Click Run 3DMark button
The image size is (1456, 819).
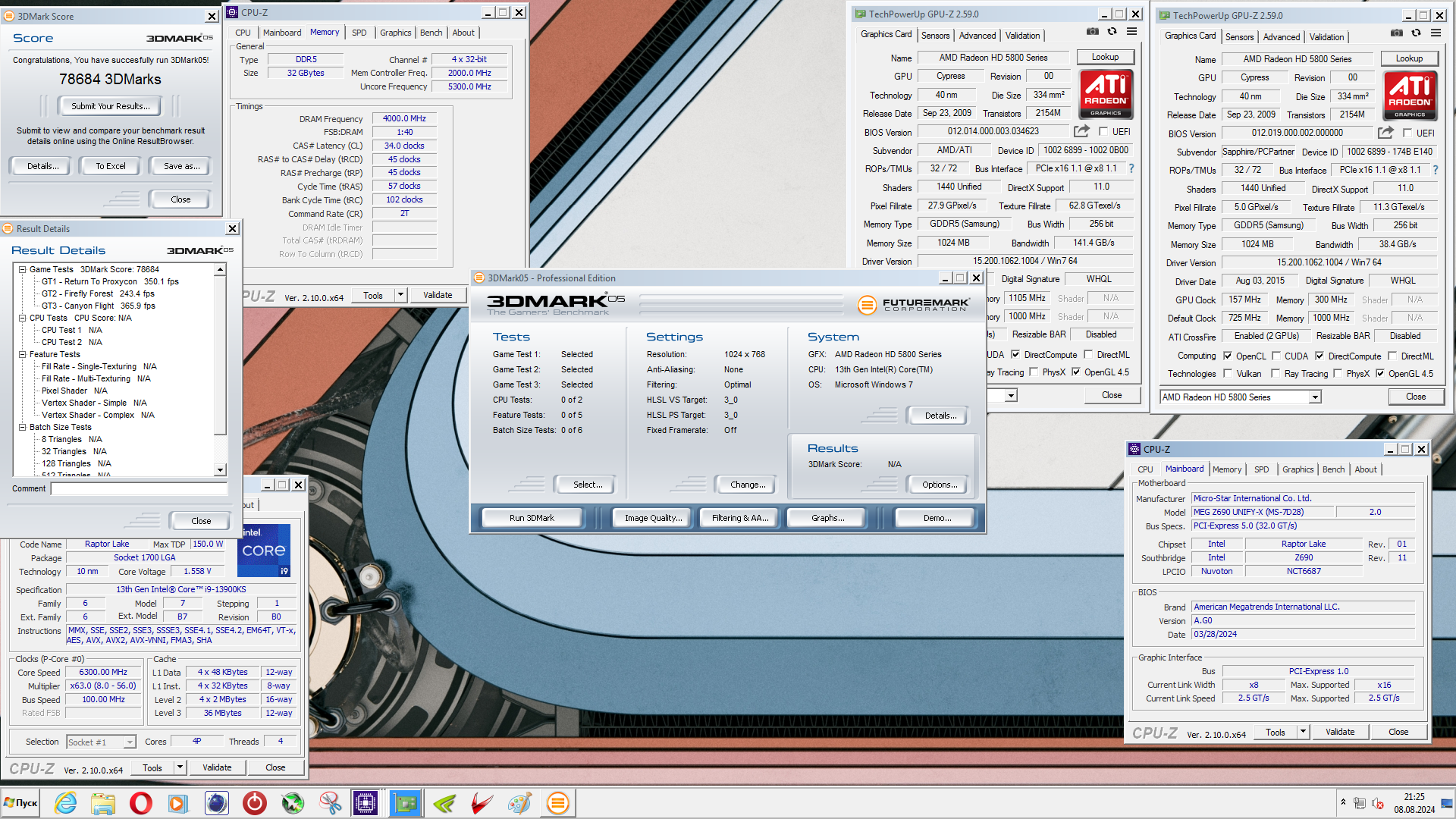[532, 518]
